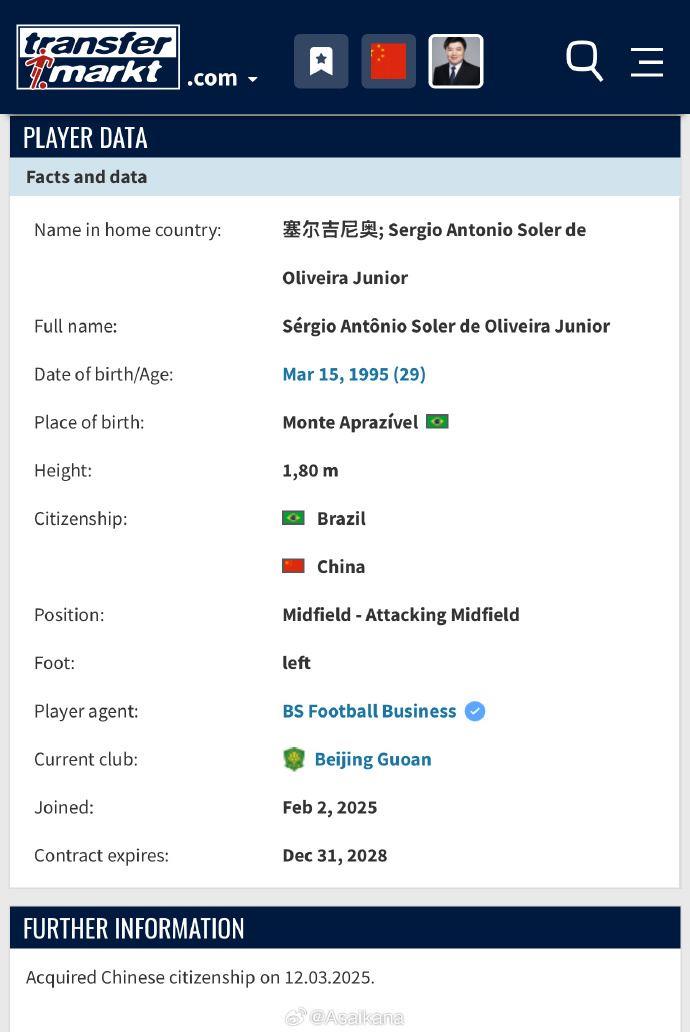Click the Monte Aprazível birthplace text

pos(350,422)
